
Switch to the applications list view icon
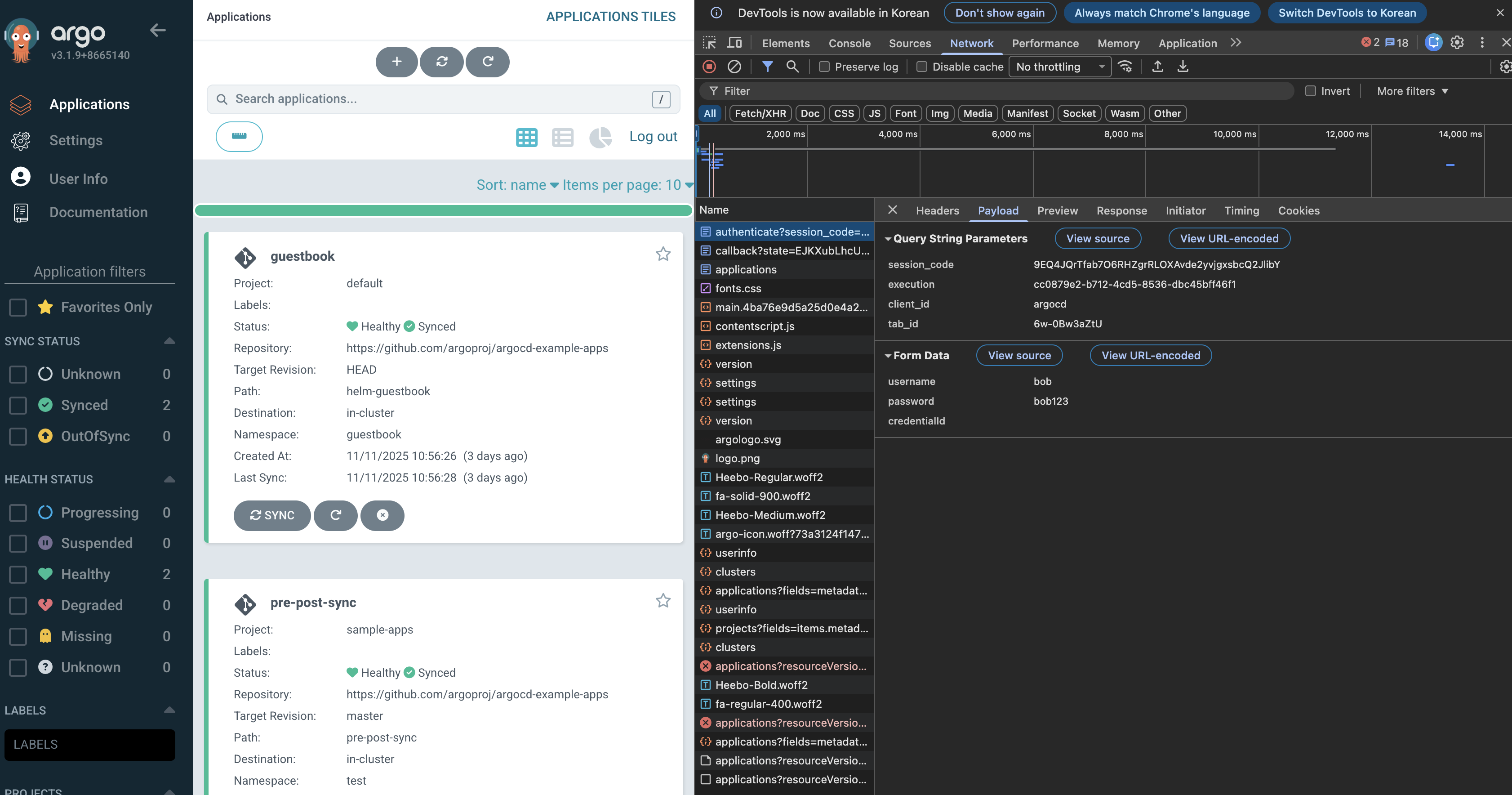coord(562,138)
